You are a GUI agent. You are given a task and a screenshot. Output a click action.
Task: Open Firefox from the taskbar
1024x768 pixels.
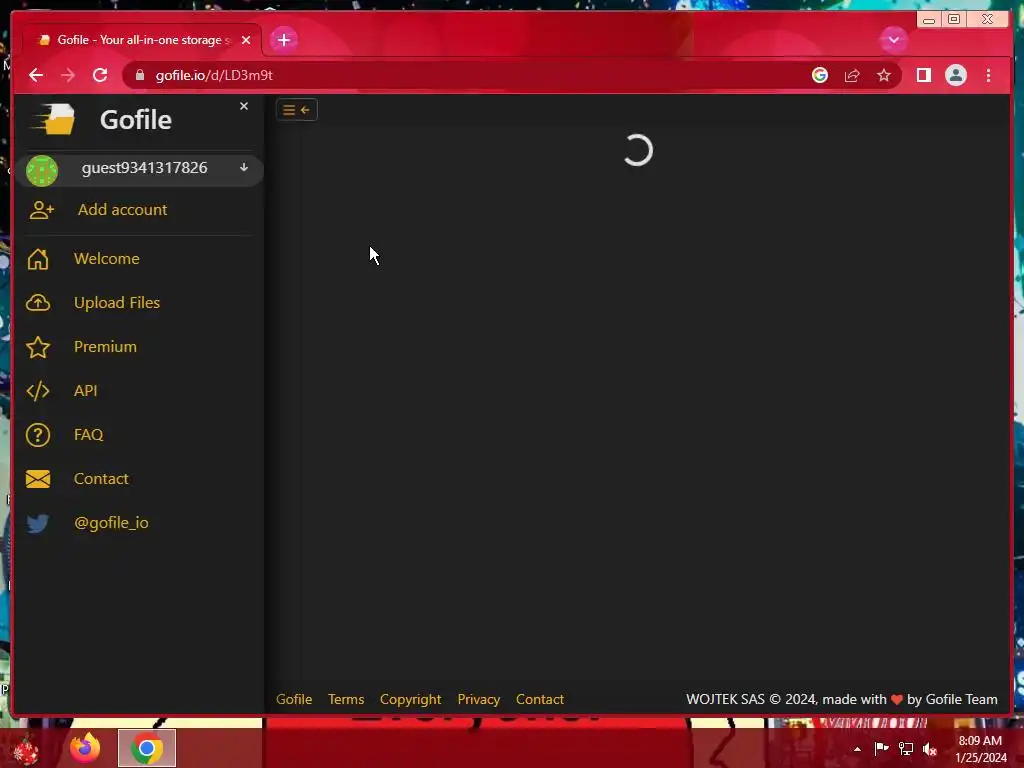[x=86, y=748]
